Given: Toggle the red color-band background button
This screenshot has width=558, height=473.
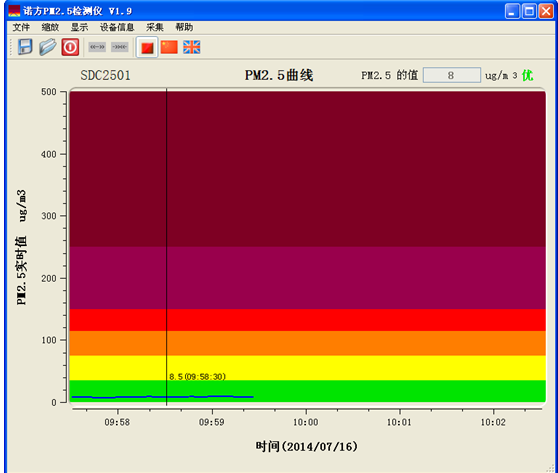Looking at the screenshot, I should tap(147, 47).
